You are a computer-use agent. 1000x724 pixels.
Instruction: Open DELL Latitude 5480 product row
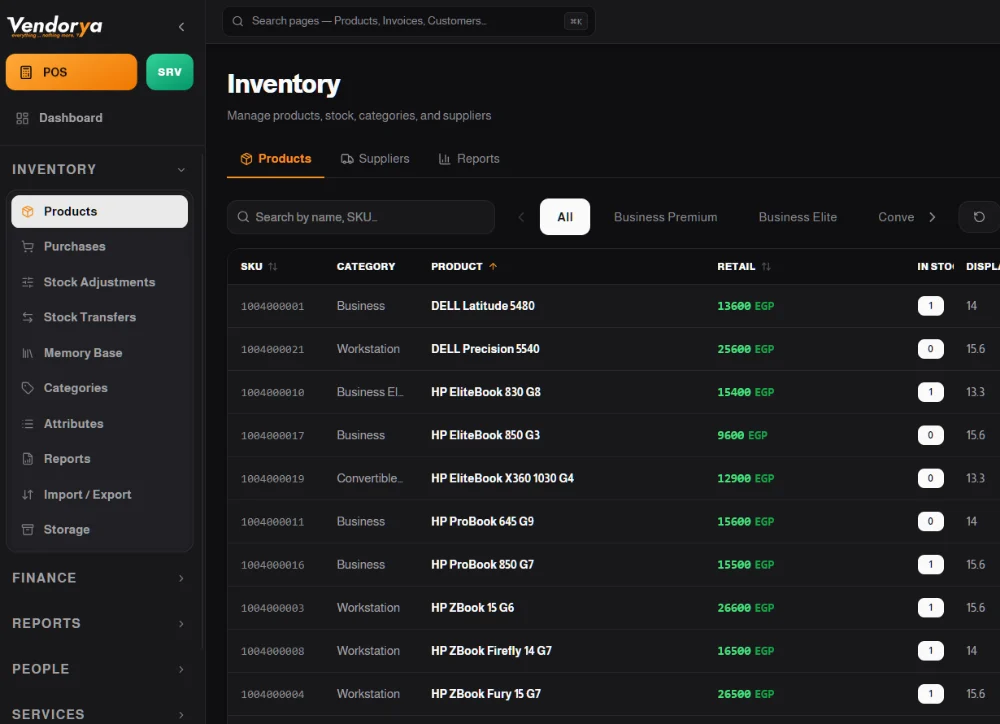pyautogui.click(x=614, y=306)
